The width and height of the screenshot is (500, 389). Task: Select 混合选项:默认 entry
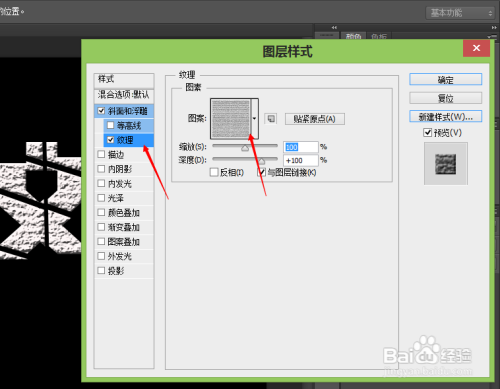[x=124, y=95]
